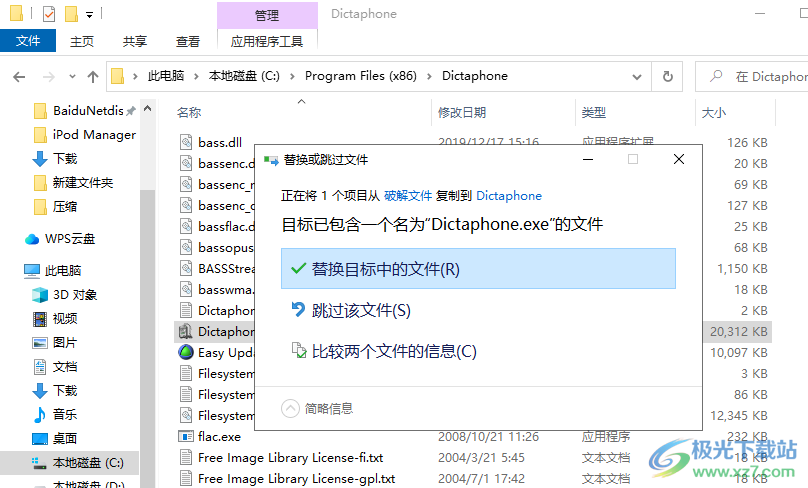Open the 查看 ribbon tab
This screenshot has width=808, height=488.
click(x=188, y=42)
